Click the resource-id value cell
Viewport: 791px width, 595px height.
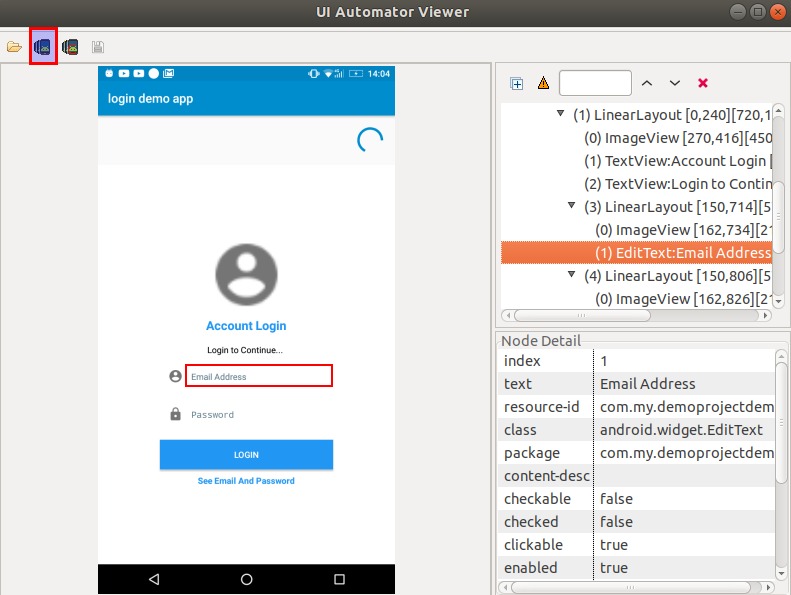click(x=686, y=407)
